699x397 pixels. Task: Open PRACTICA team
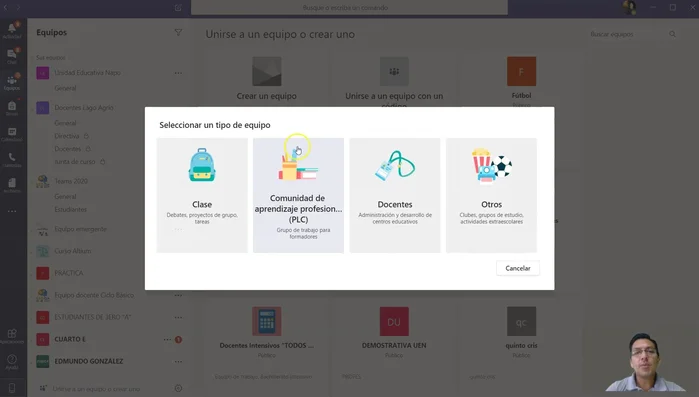click(x=69, y=273)
